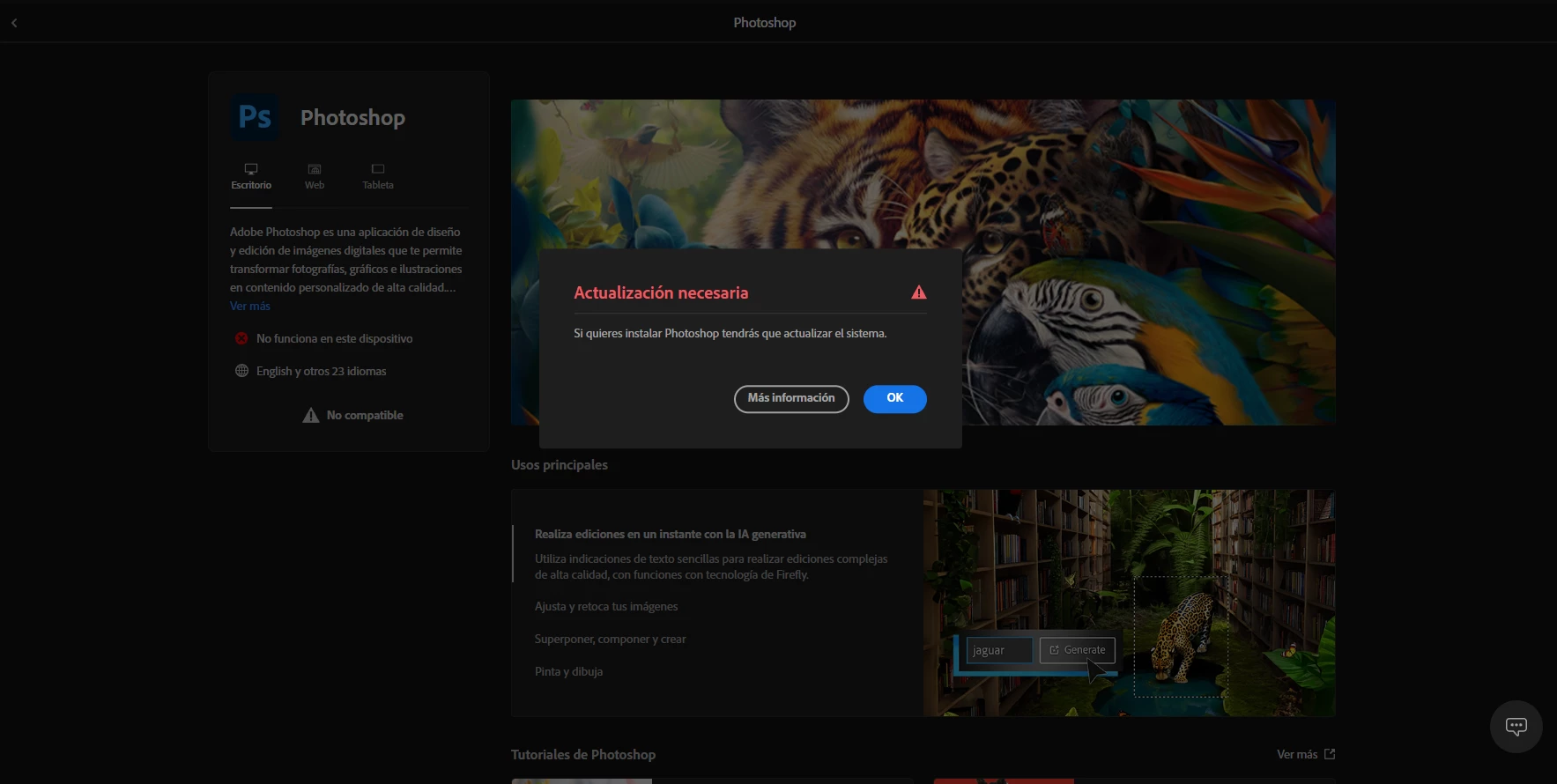Image resolution: width=1557 pixels, height=784 pixels.
Task: Click the No funciona en este dispositivo text
Action: click(334, 338)
